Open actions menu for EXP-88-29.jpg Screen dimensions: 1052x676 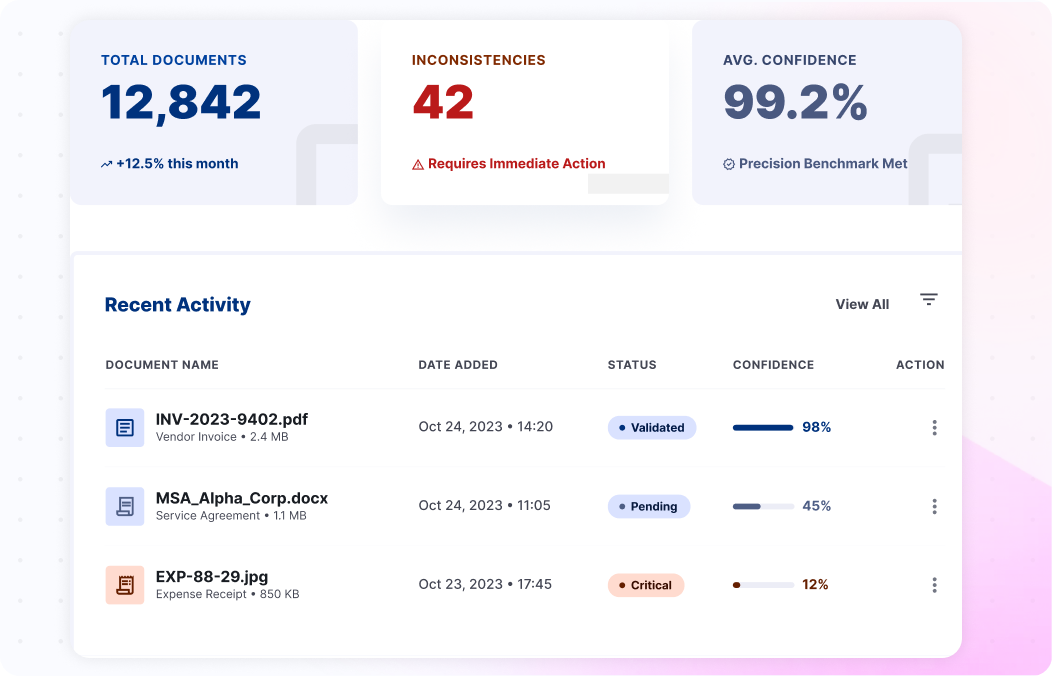[x=934, y=585]
